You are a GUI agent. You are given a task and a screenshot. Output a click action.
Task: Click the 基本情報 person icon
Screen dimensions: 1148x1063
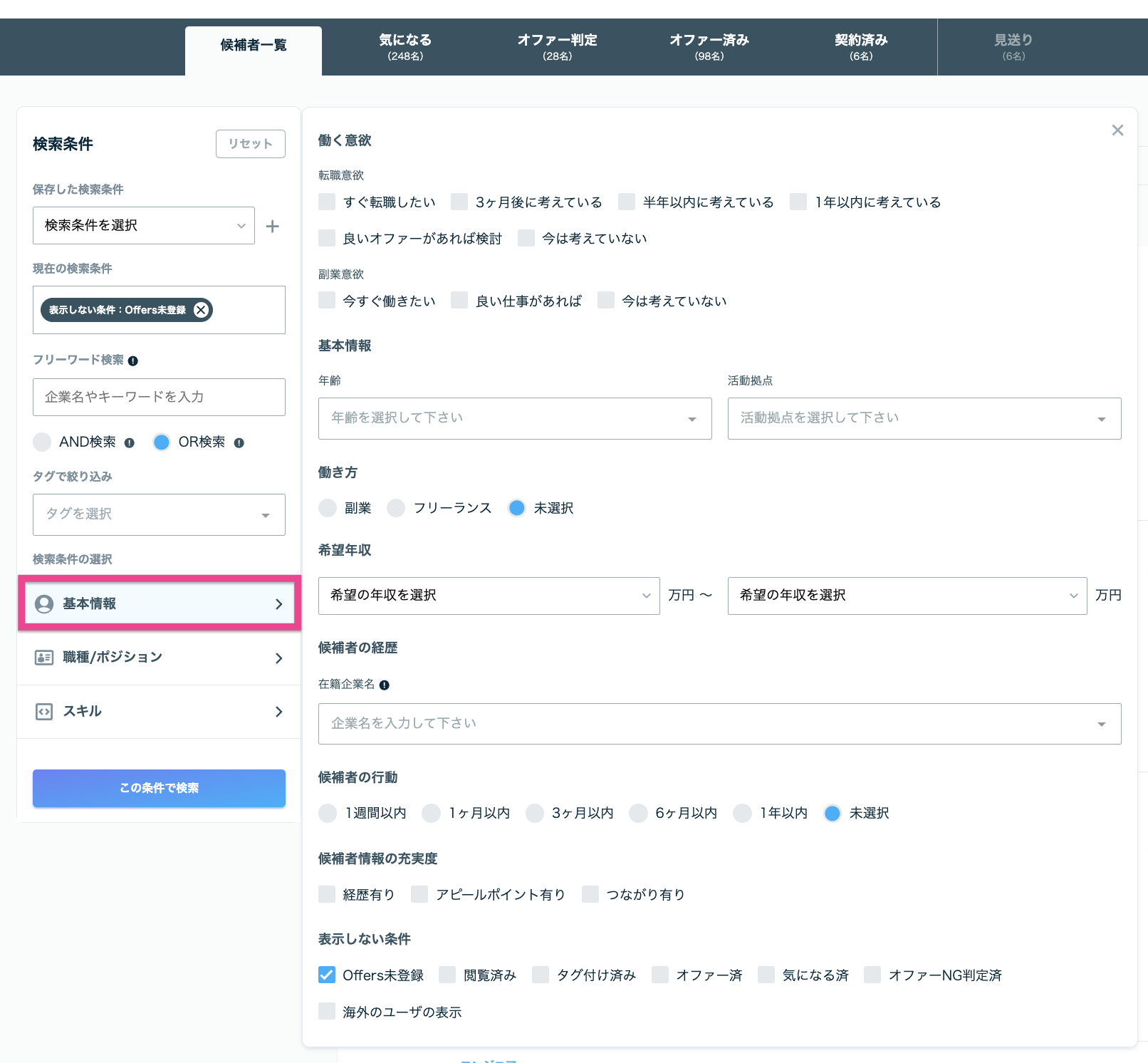(x=44, y=604)
